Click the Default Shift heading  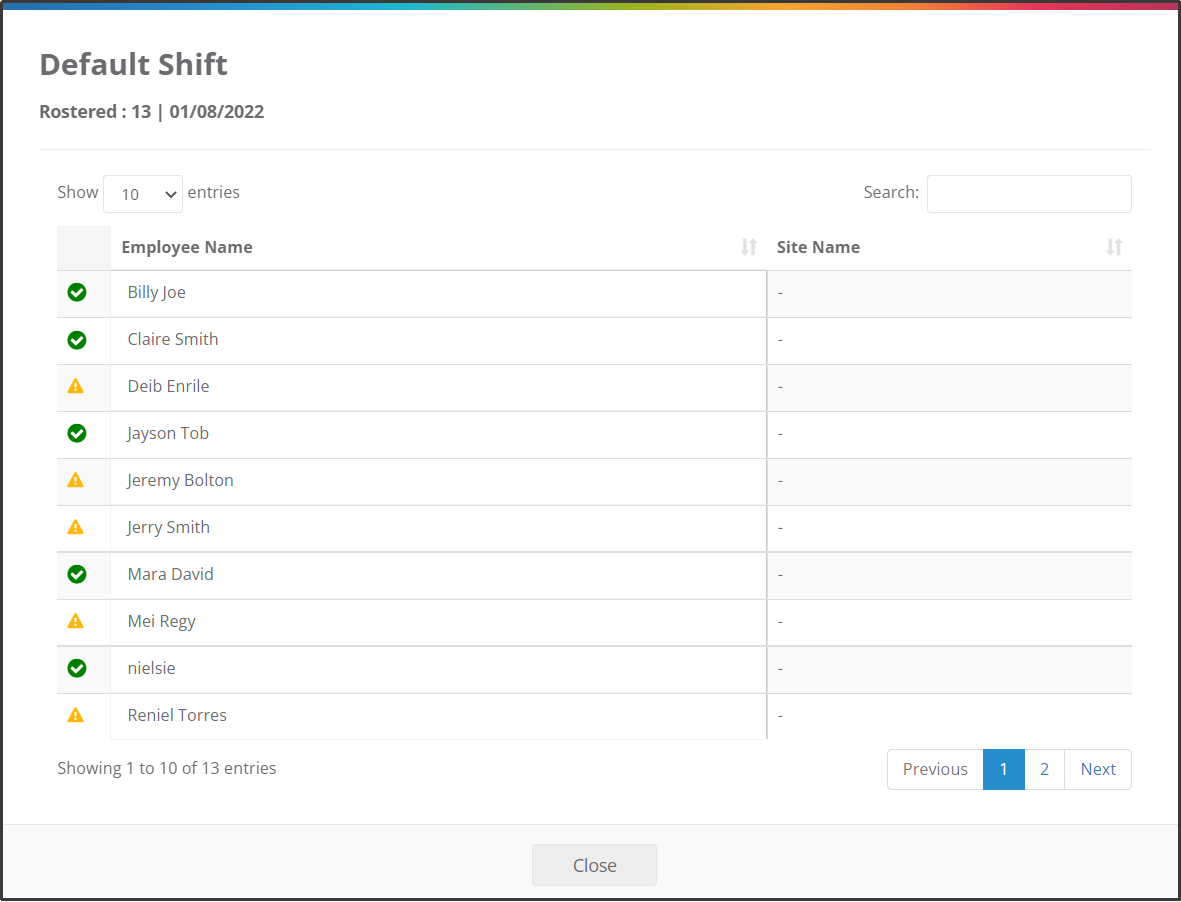tap(133, 65)
